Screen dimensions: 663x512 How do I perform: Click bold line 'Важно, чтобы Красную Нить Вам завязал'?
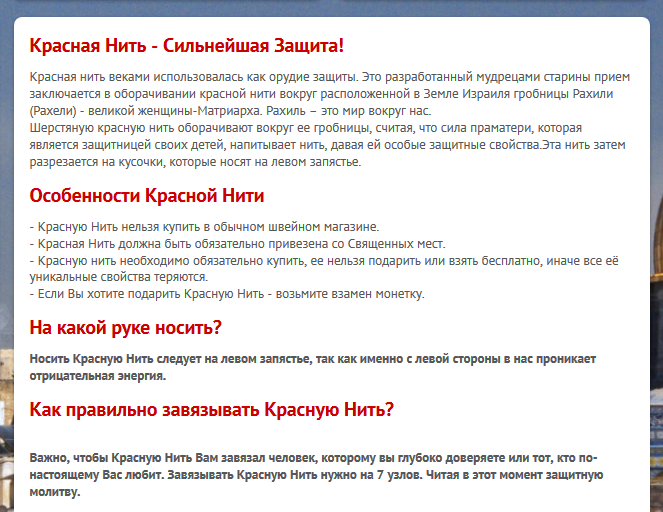point(313,458)
